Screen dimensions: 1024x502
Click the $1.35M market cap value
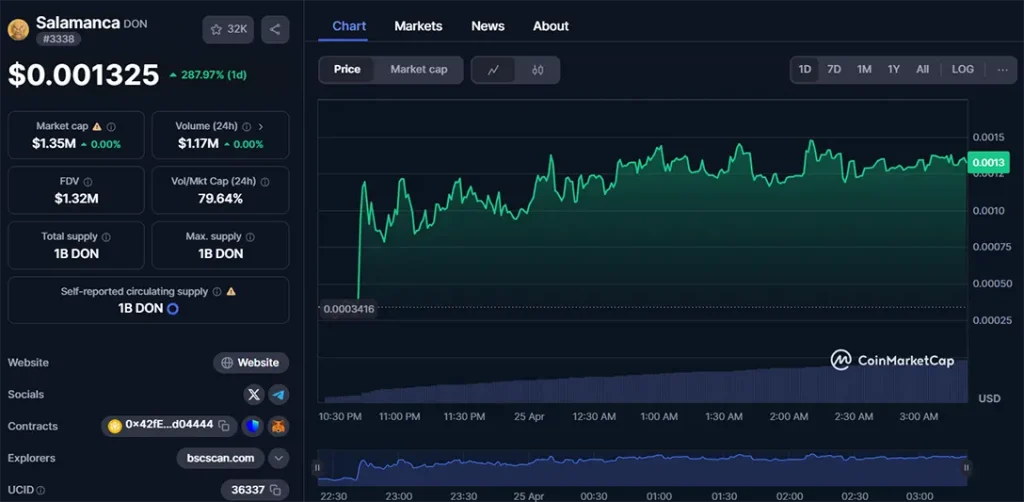pyautogui.click(x=54, y=144)
